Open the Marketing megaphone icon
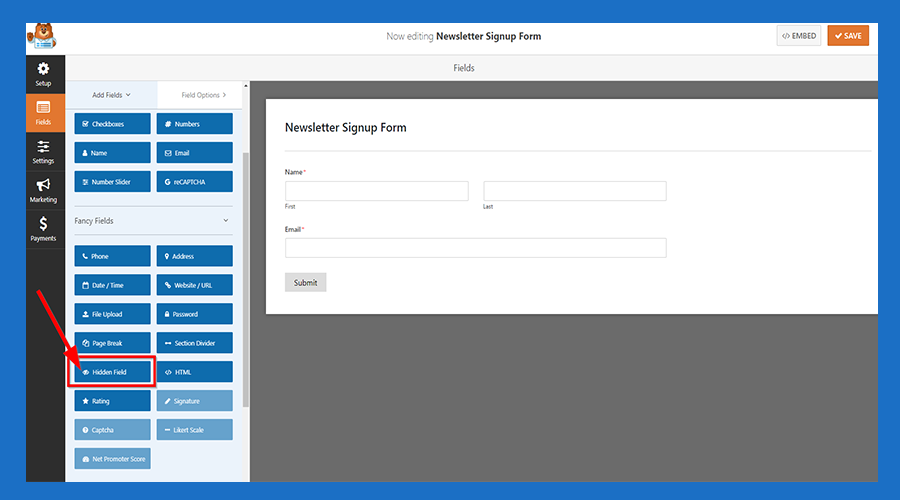The height and width of the screenshot is (500, 900). point(43,190)
